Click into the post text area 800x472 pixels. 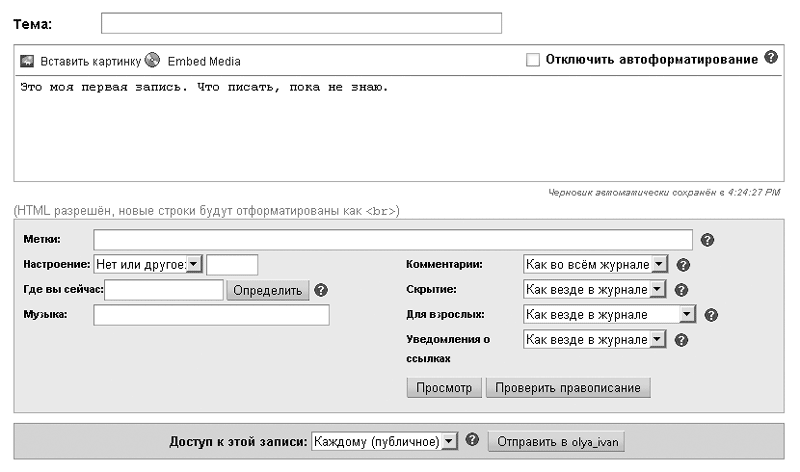pyautogui.click(x=399, y=129)
